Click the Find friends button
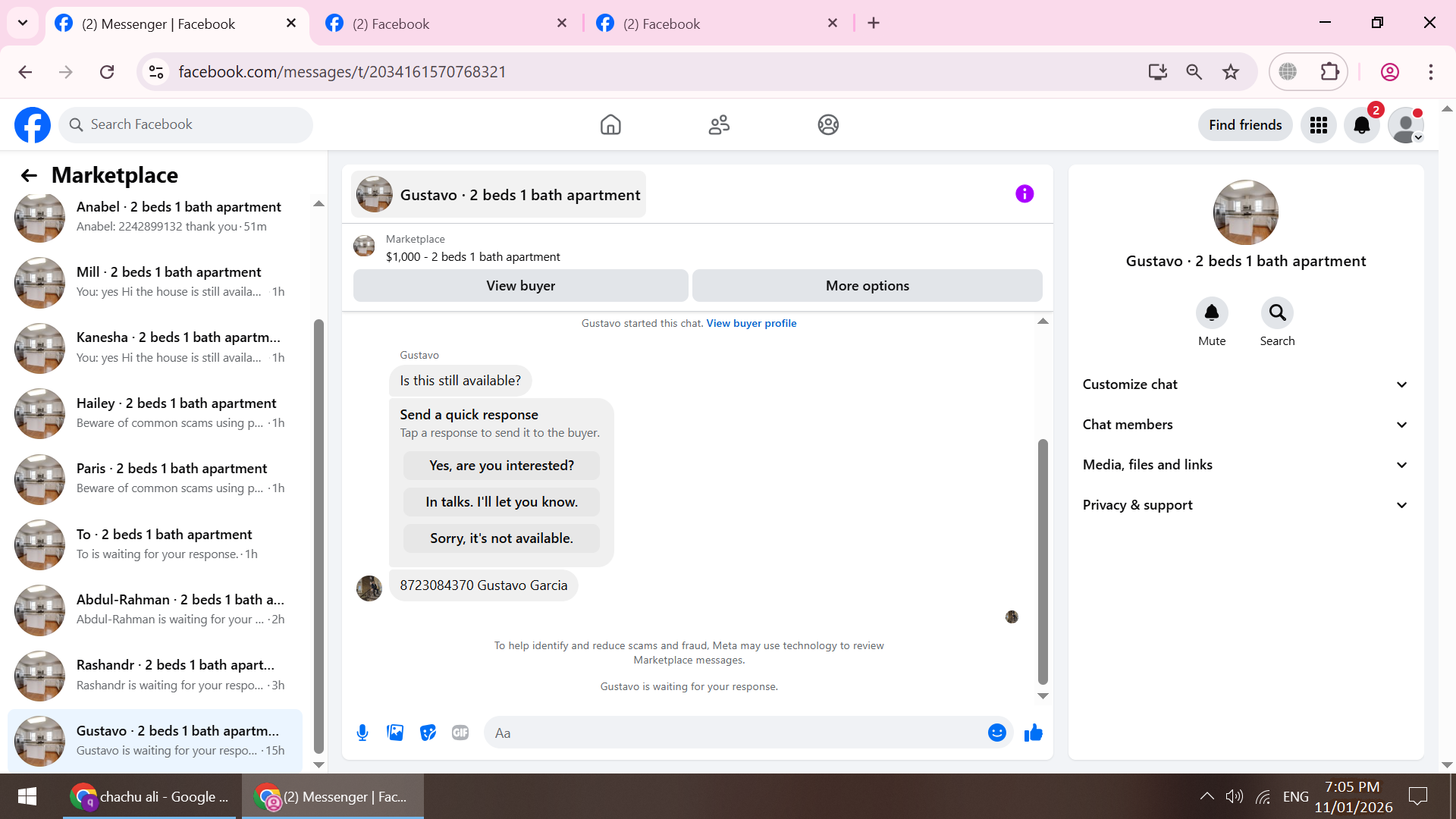 point(1245,125)
